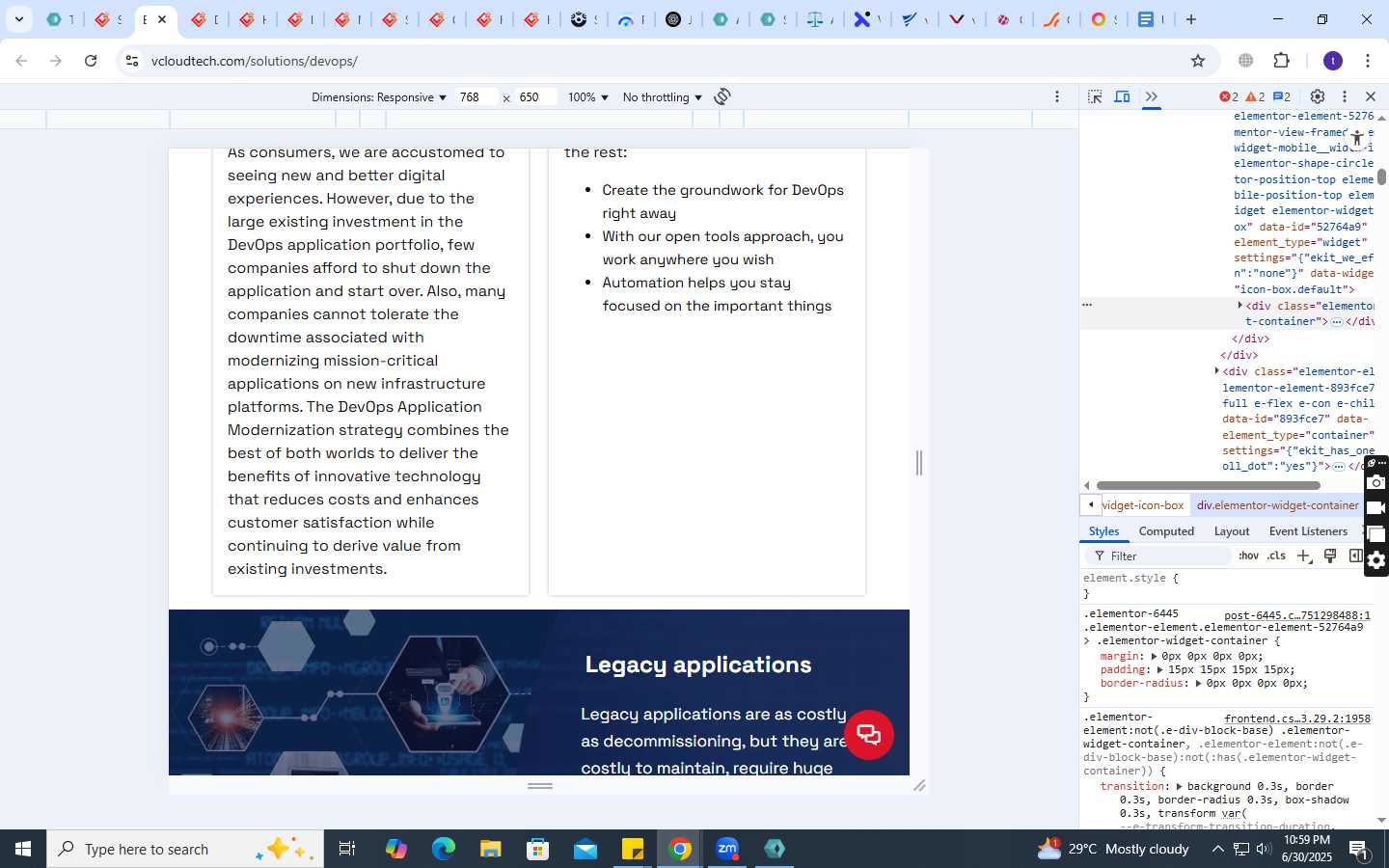Open the Windows Start menu
The width and height of the screenshot is (1389, 868).
(x=23, y=849)
